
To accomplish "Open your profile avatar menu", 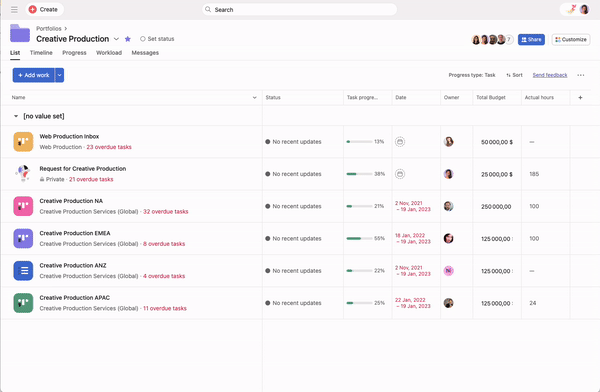I will tap(584, 10).
